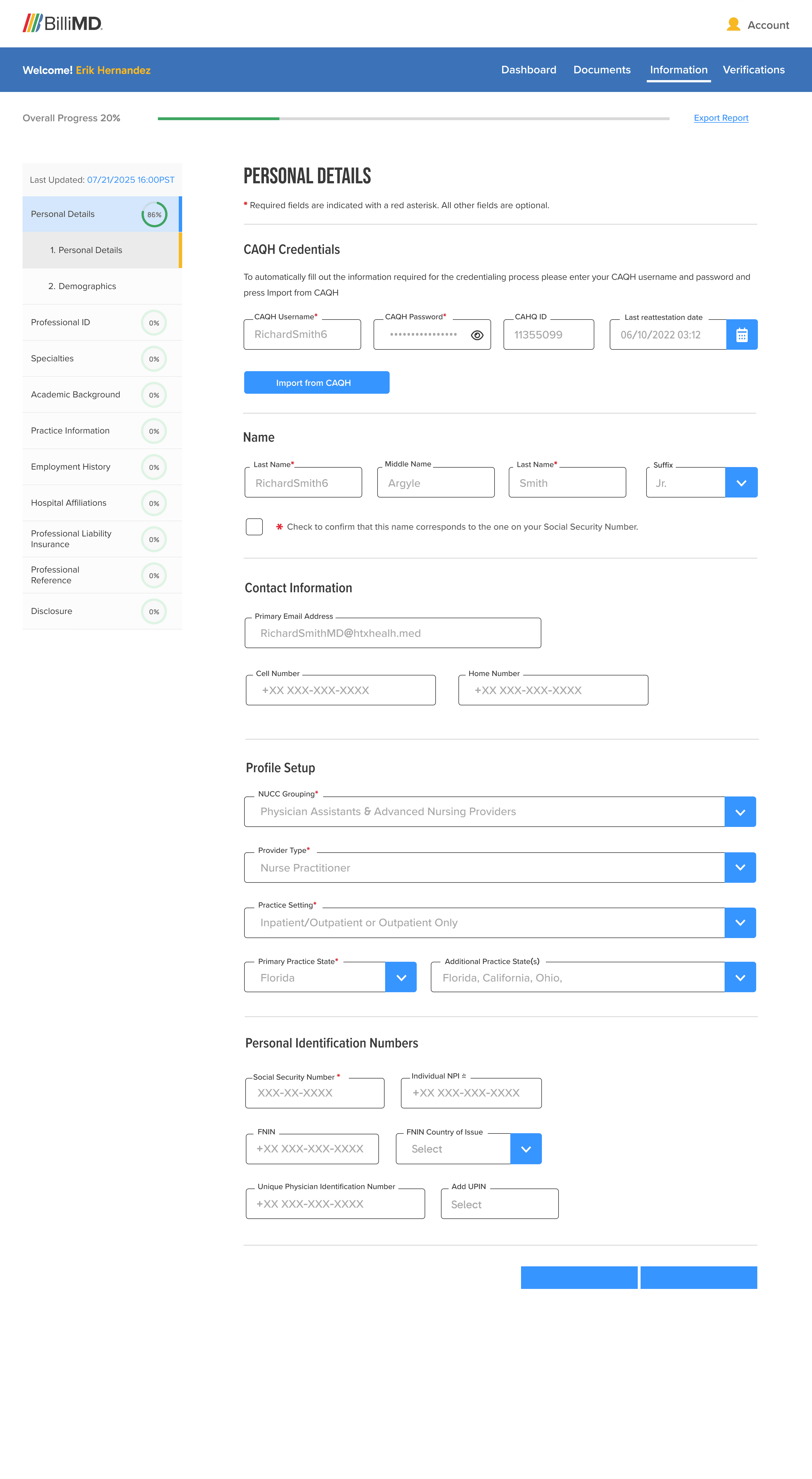Switch to the Verifications tab
The height and width of the screenshot is (1479, 812).
pyautogui.click(x=753, y=70)
